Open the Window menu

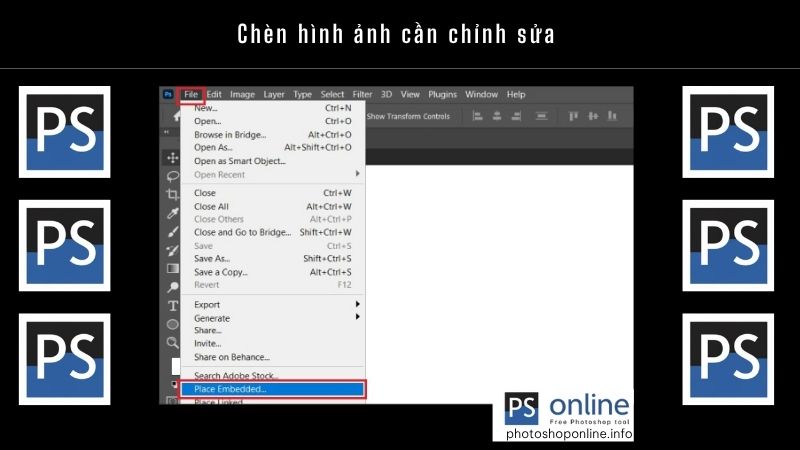pos(481,94)
